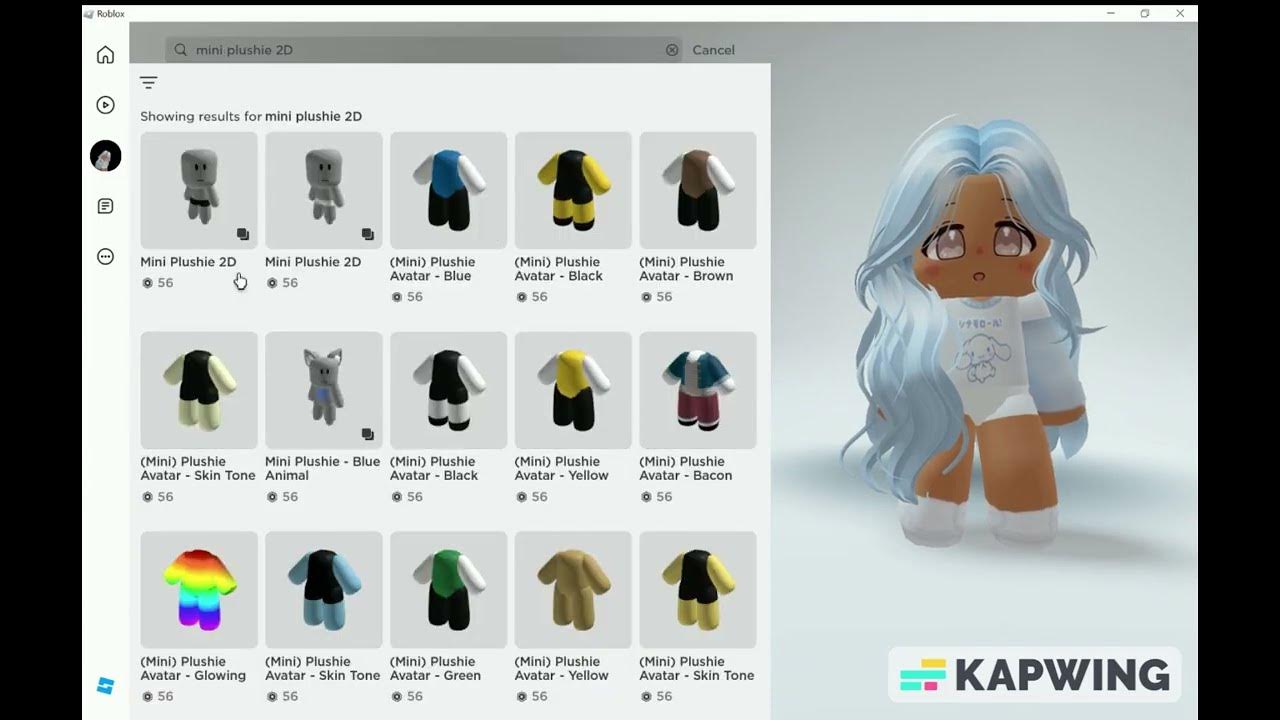Open the '(Mini) Plushie Avatar - Glowing' title
The width and height of the screenshot is (1280, 720).
193,669
